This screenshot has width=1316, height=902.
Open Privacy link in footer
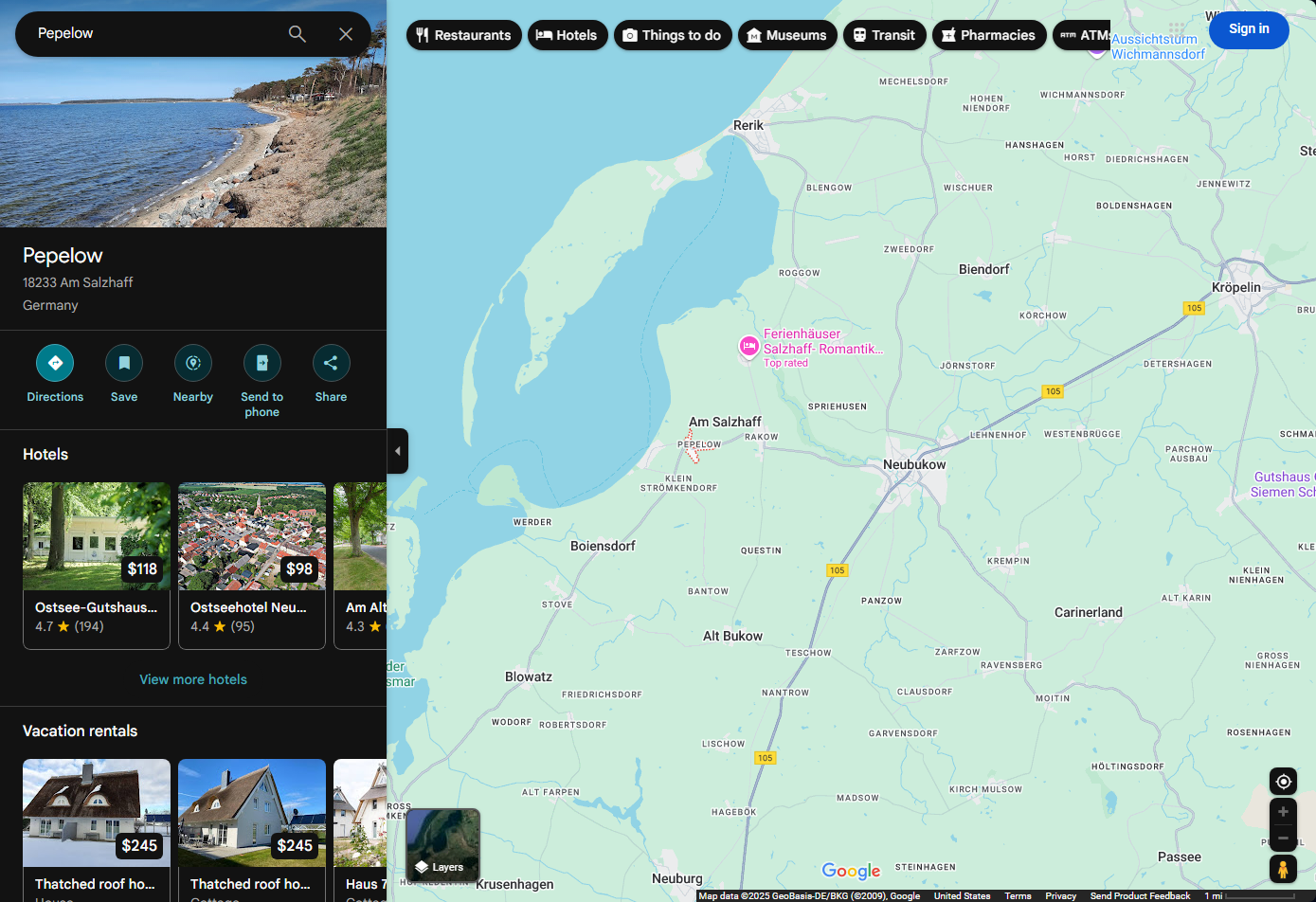(1060, 895)
